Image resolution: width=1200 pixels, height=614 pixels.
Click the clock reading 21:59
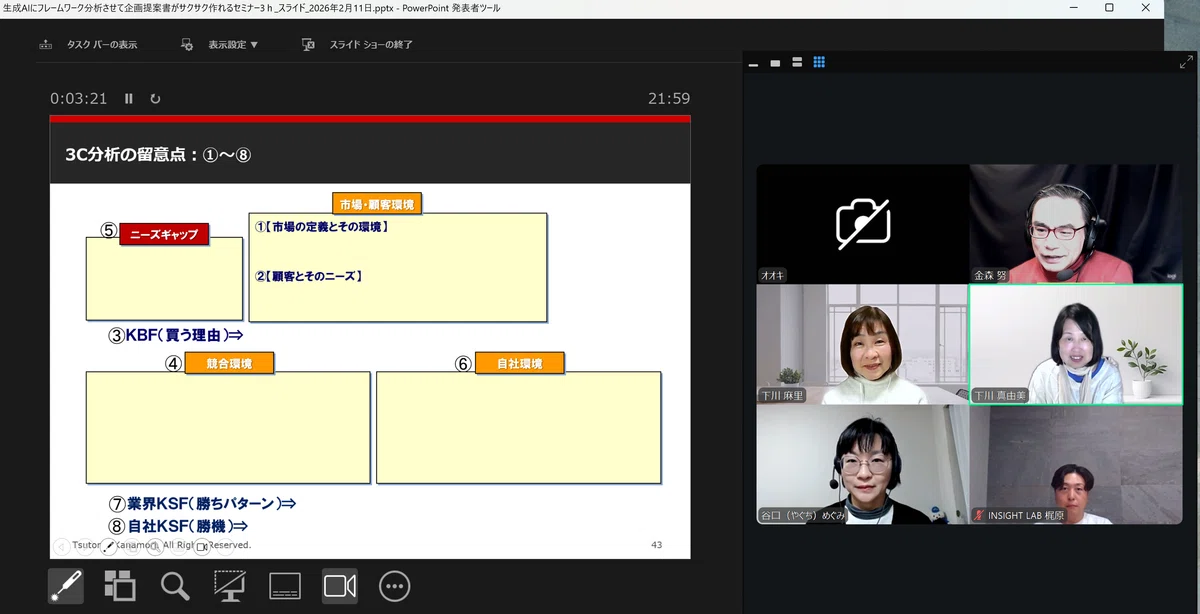(669, 99)
